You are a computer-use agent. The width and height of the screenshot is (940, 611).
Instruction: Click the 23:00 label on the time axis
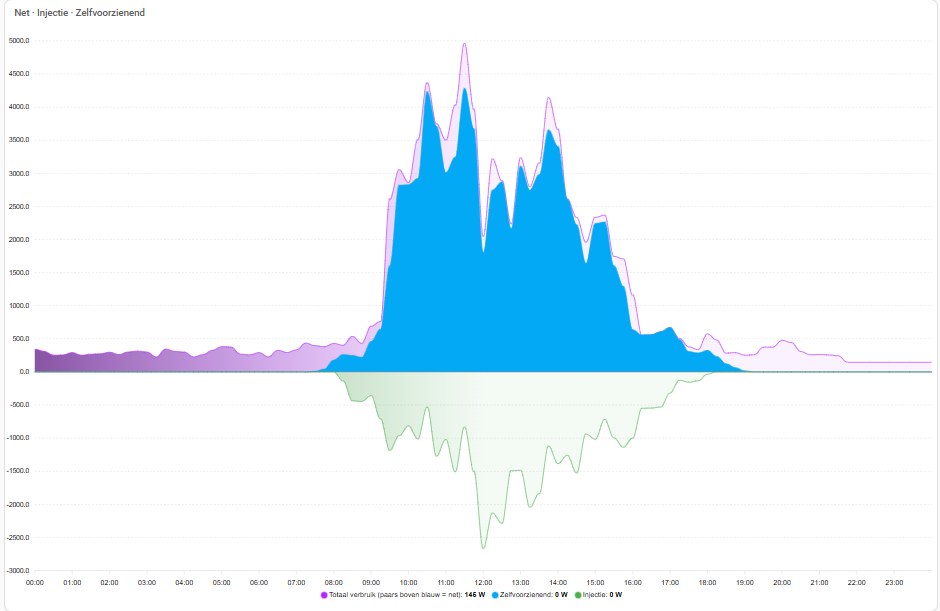coord(894,583)
